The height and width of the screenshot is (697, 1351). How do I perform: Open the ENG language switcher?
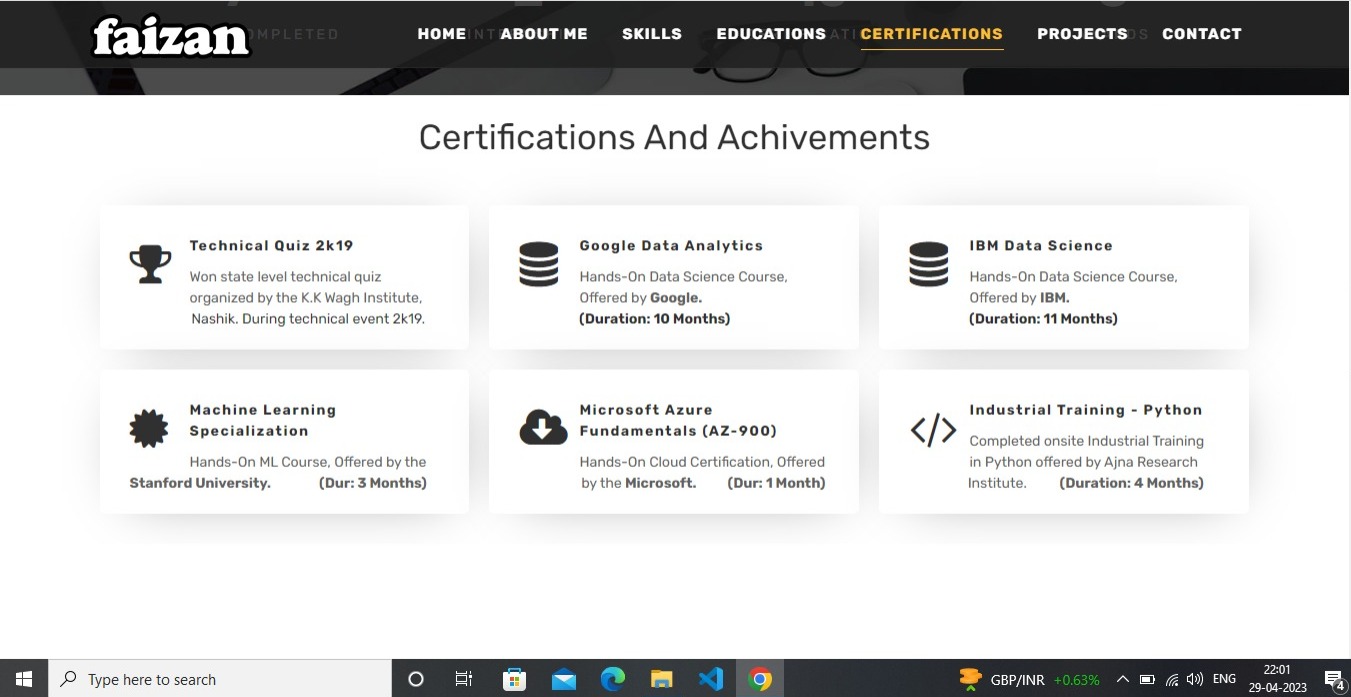[1225, 679]
